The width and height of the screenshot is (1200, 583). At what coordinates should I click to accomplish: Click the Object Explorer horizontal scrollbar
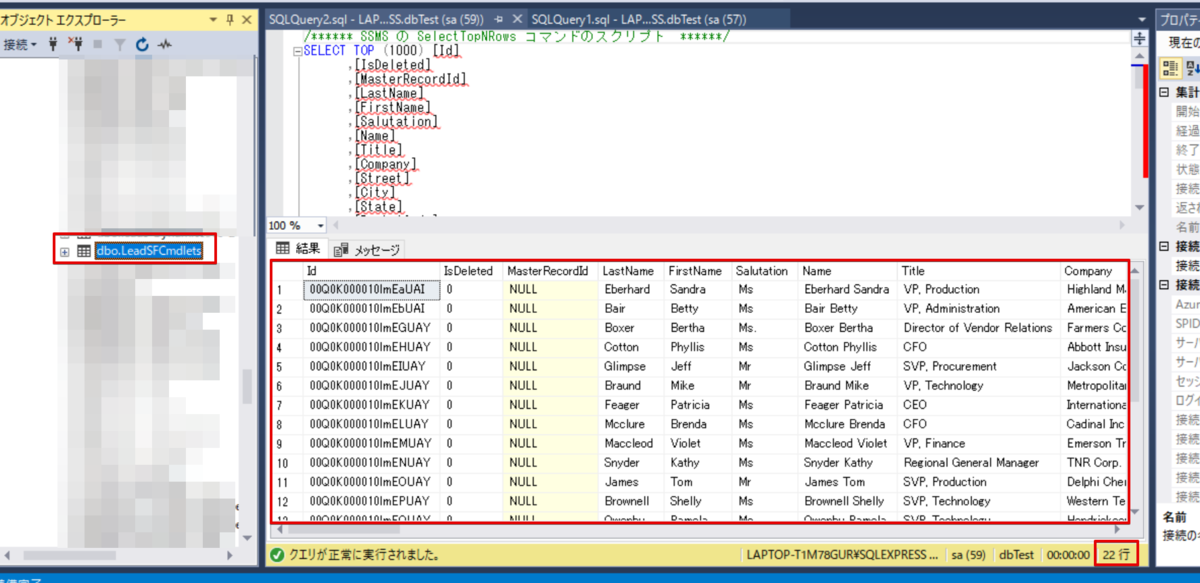120,555
